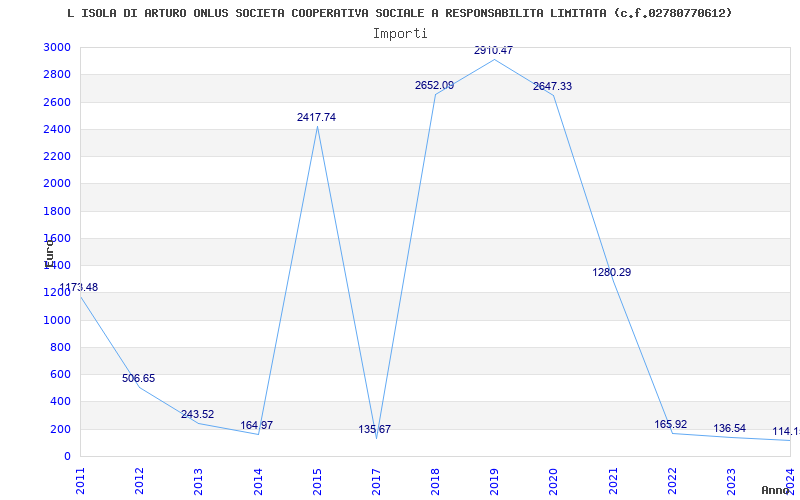Click the 2652.09 value label
This screenshot has height=500, width=800.
(x=434, y=85)
